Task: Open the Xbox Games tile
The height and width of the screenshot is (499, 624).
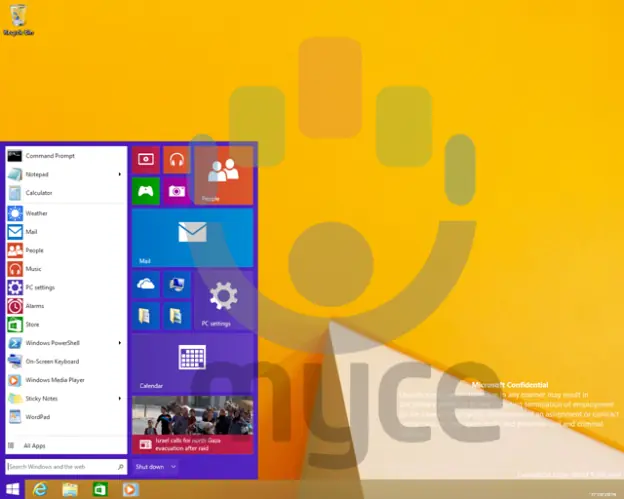Action: point(146,191)
